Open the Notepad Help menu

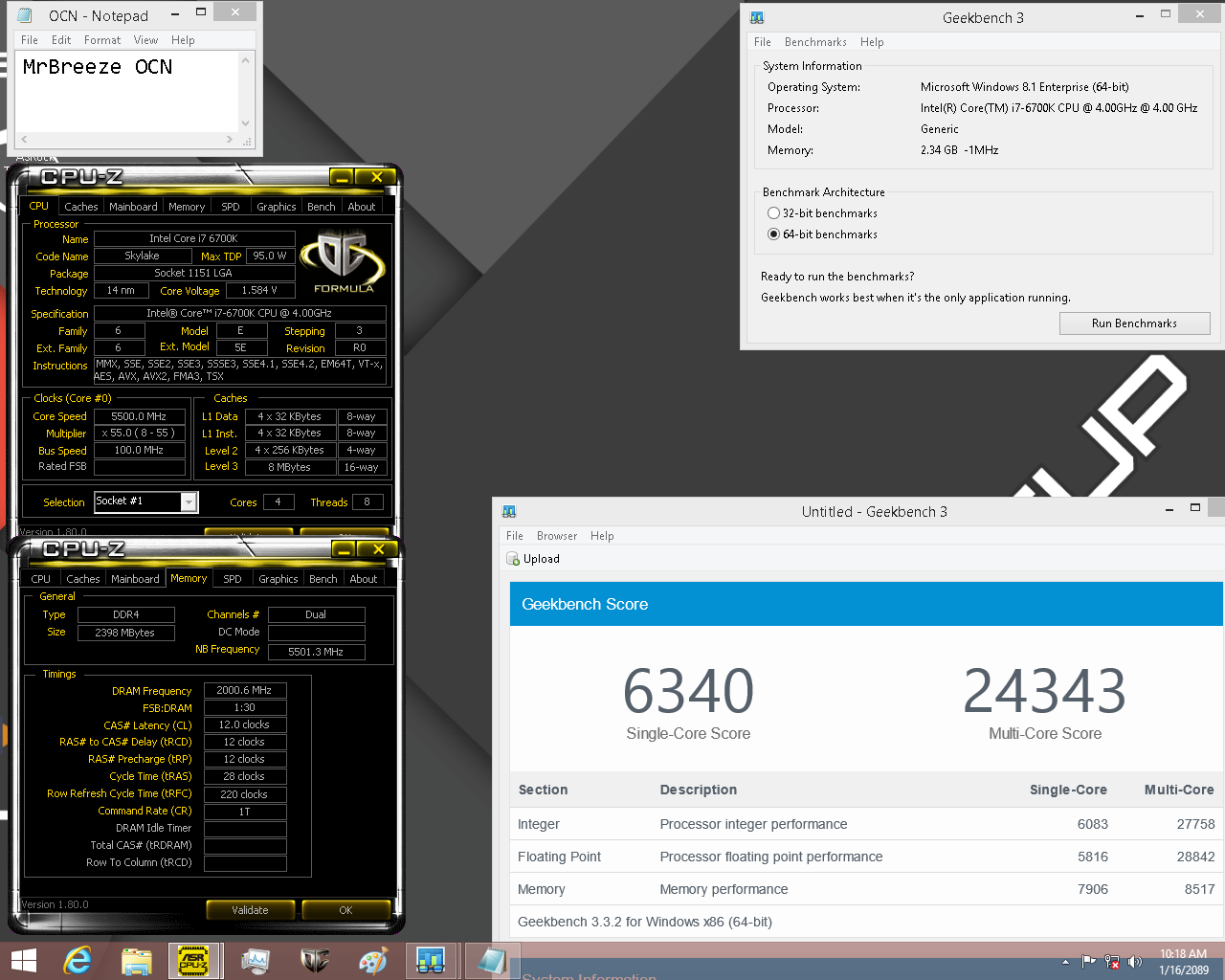[x=183, y=40]
